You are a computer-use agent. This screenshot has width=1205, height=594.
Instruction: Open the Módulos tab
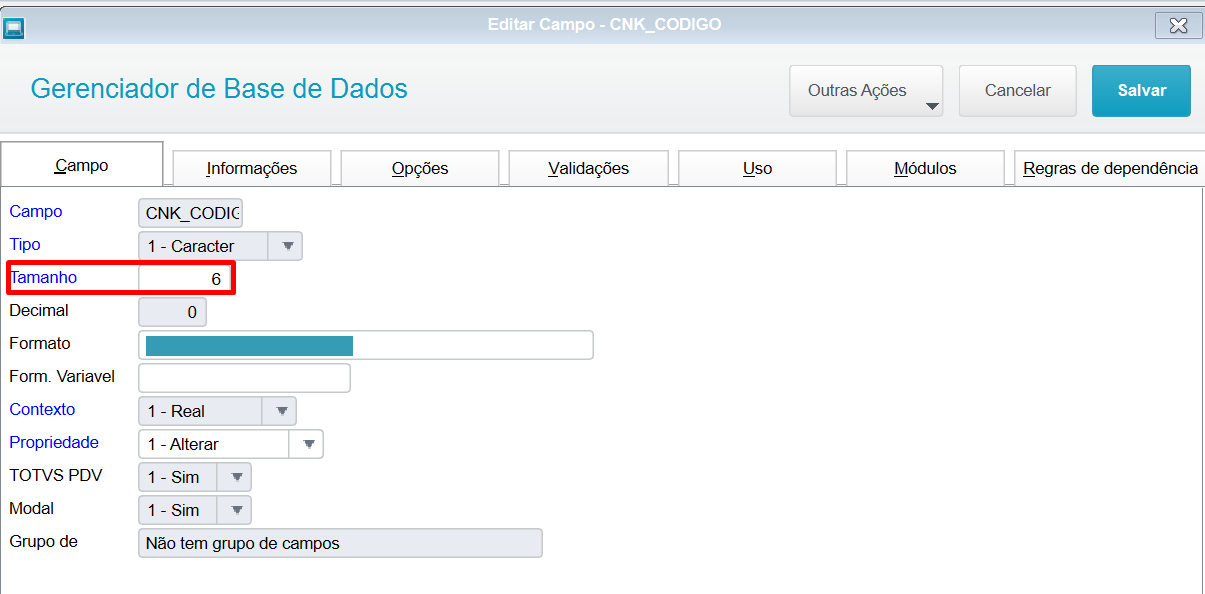tap(925, 168)
